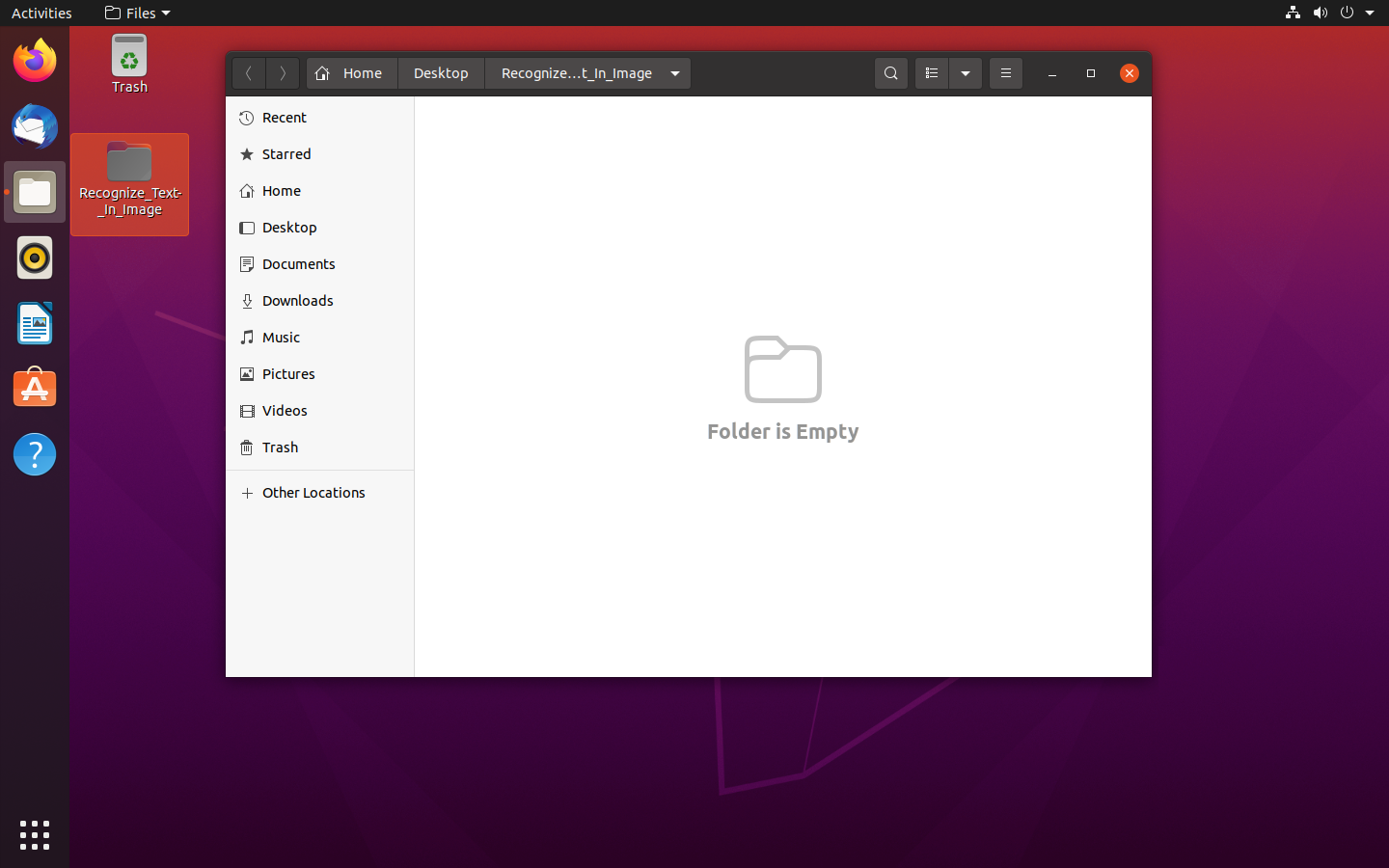Launch Firefox from the dock
1389x868 pixels.
[x=35, y=62]
